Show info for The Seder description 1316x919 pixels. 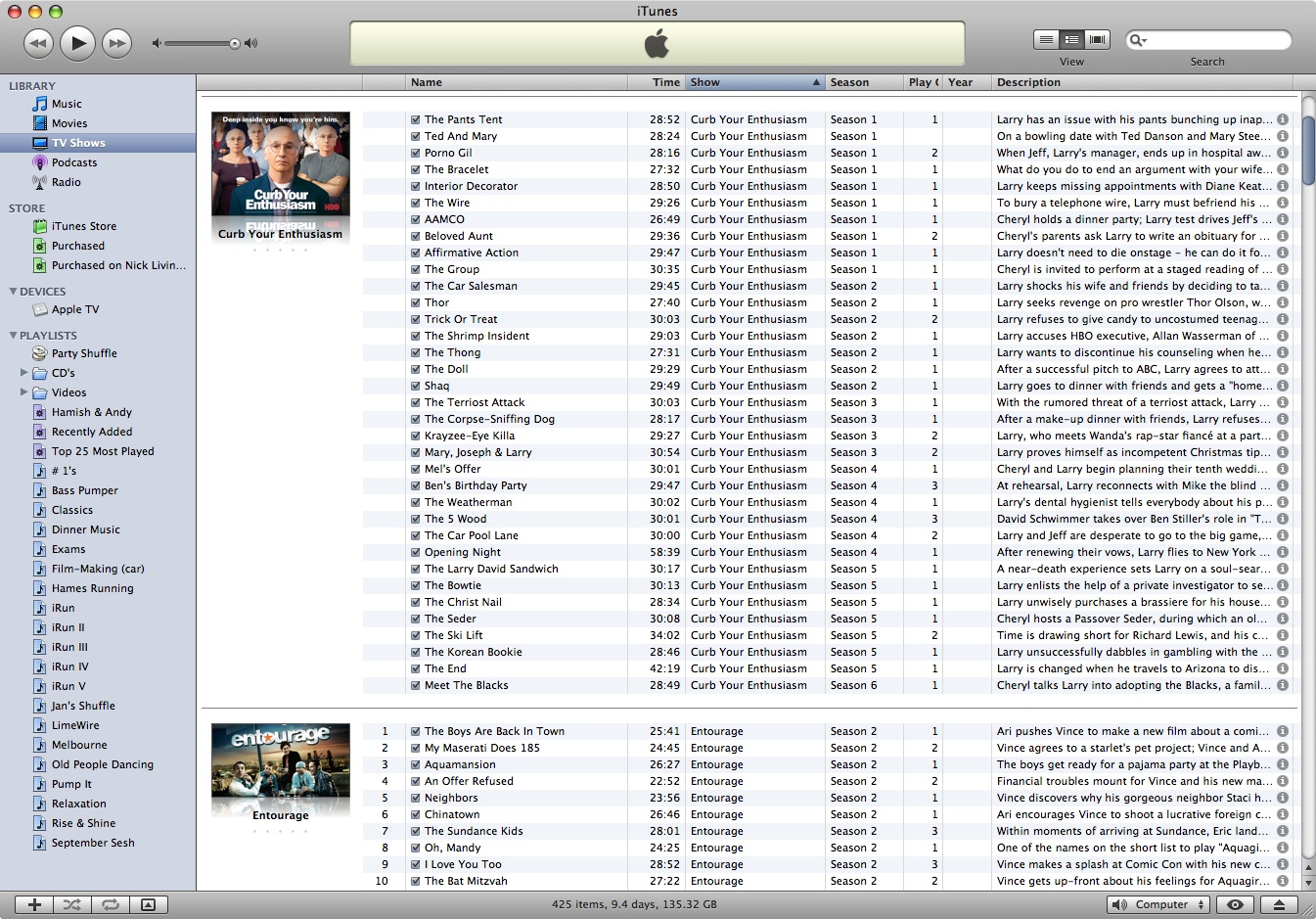coord(1283,619)
